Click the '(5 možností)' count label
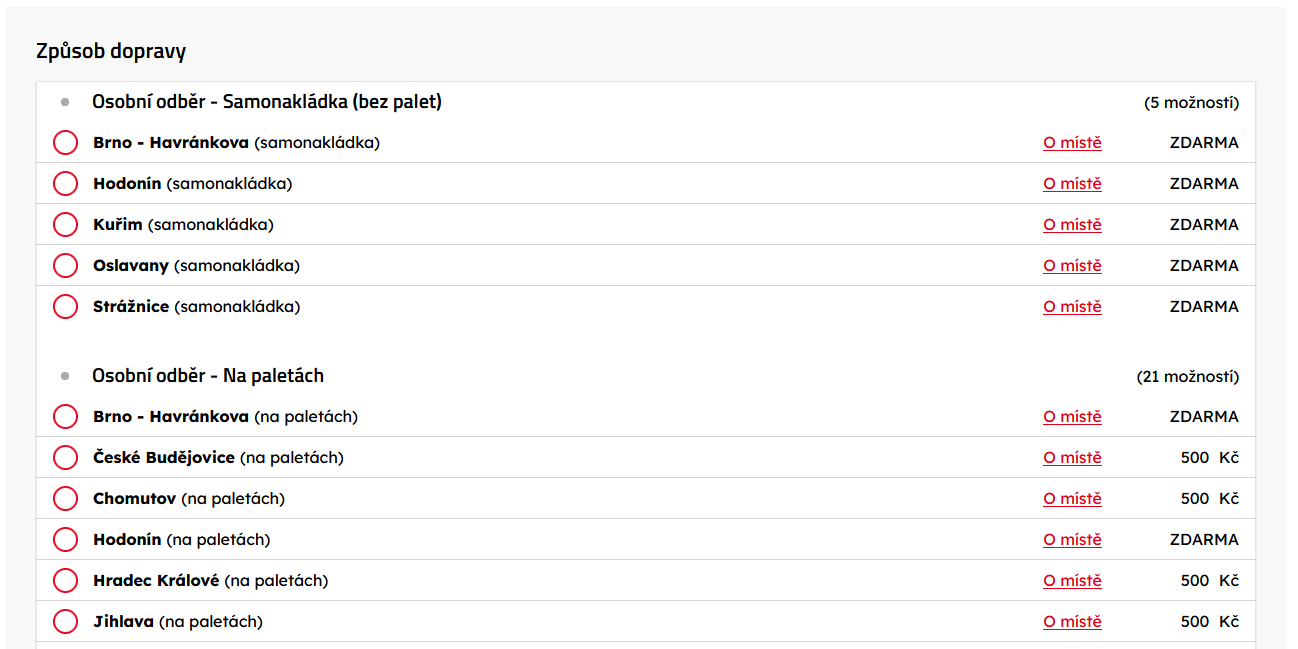 pyautogui.click(x=1191, y=103)
